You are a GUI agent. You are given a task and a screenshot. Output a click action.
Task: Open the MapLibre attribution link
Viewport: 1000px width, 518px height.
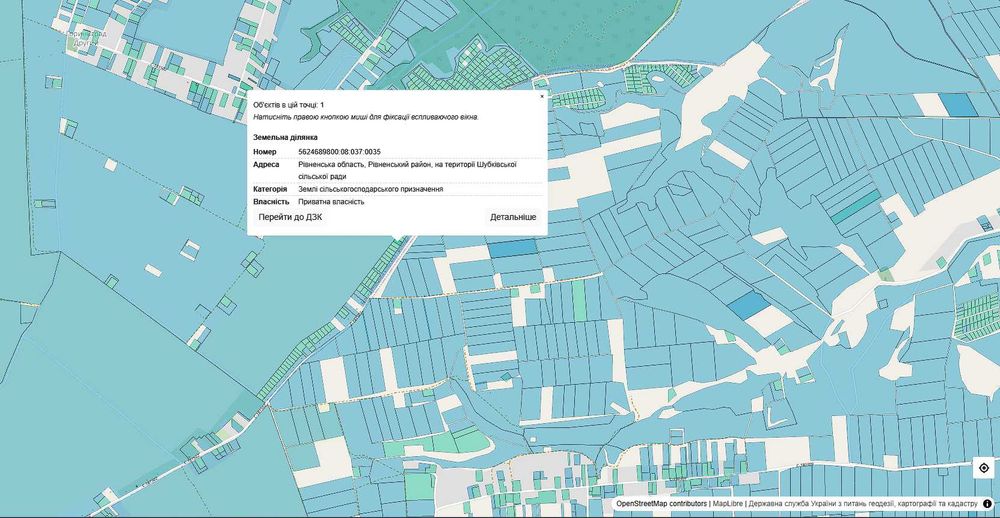(x=728, y=503)
